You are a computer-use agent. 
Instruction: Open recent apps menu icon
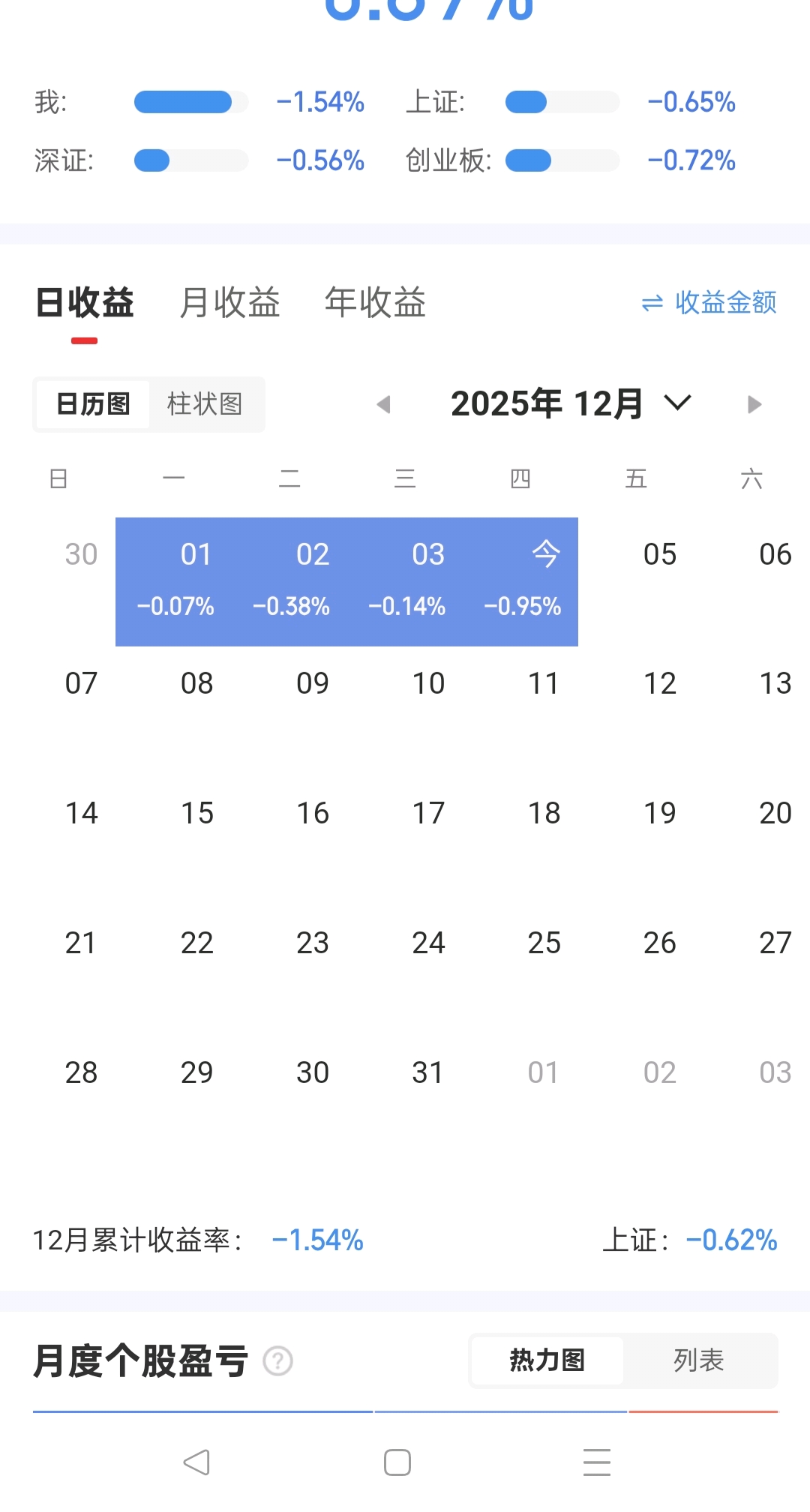coord(597,1462)
